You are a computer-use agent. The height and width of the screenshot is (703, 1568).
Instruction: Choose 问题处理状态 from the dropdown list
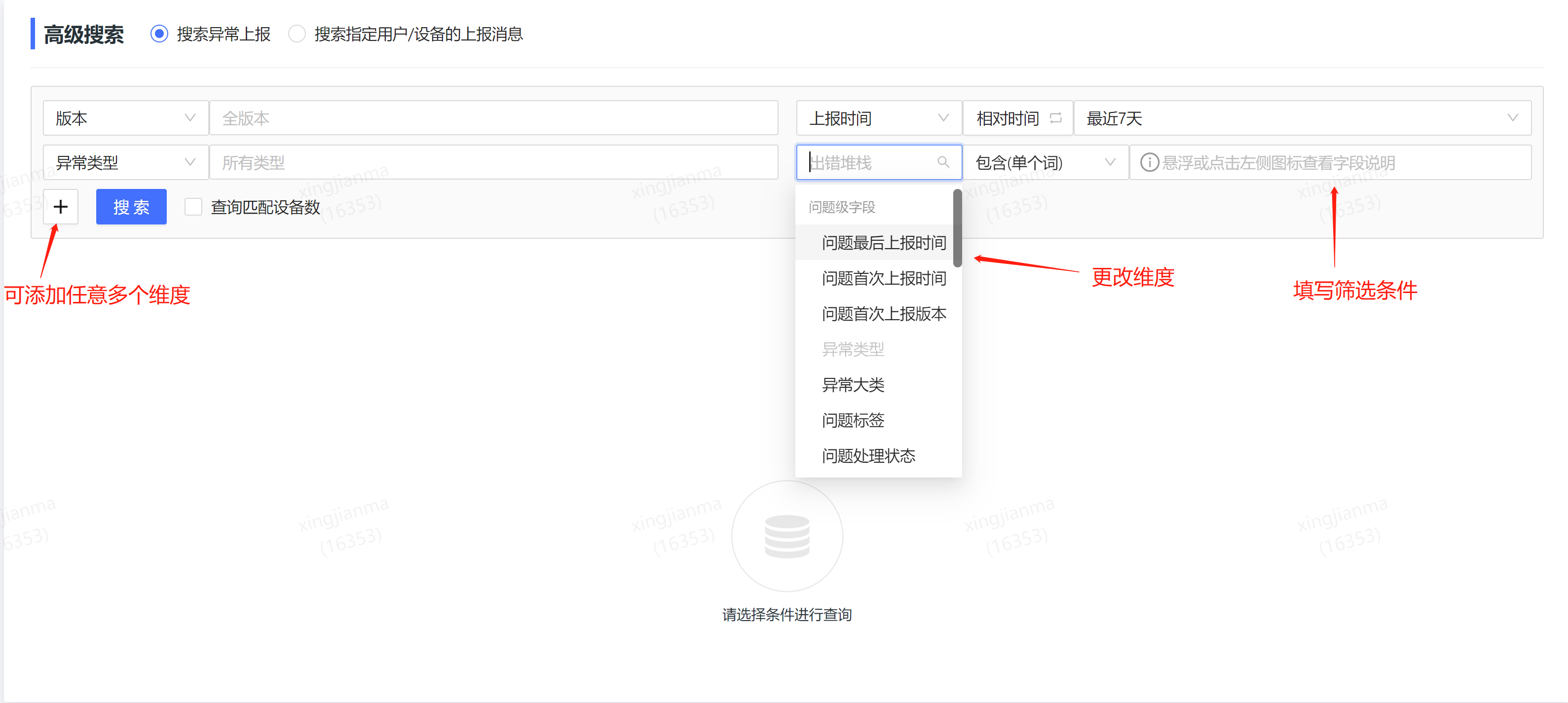875,456
